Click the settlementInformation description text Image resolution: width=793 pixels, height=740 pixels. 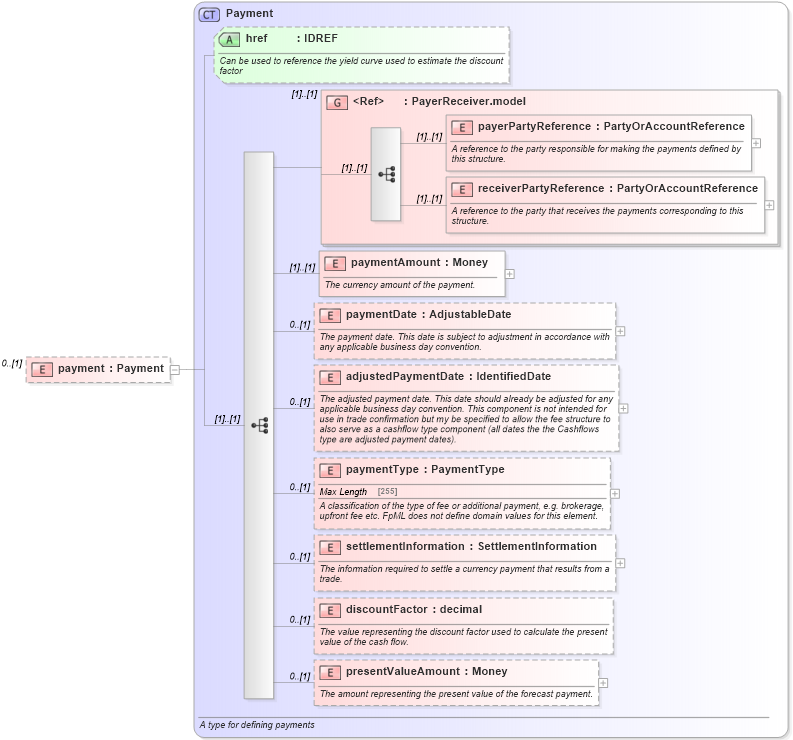(464, 574)
